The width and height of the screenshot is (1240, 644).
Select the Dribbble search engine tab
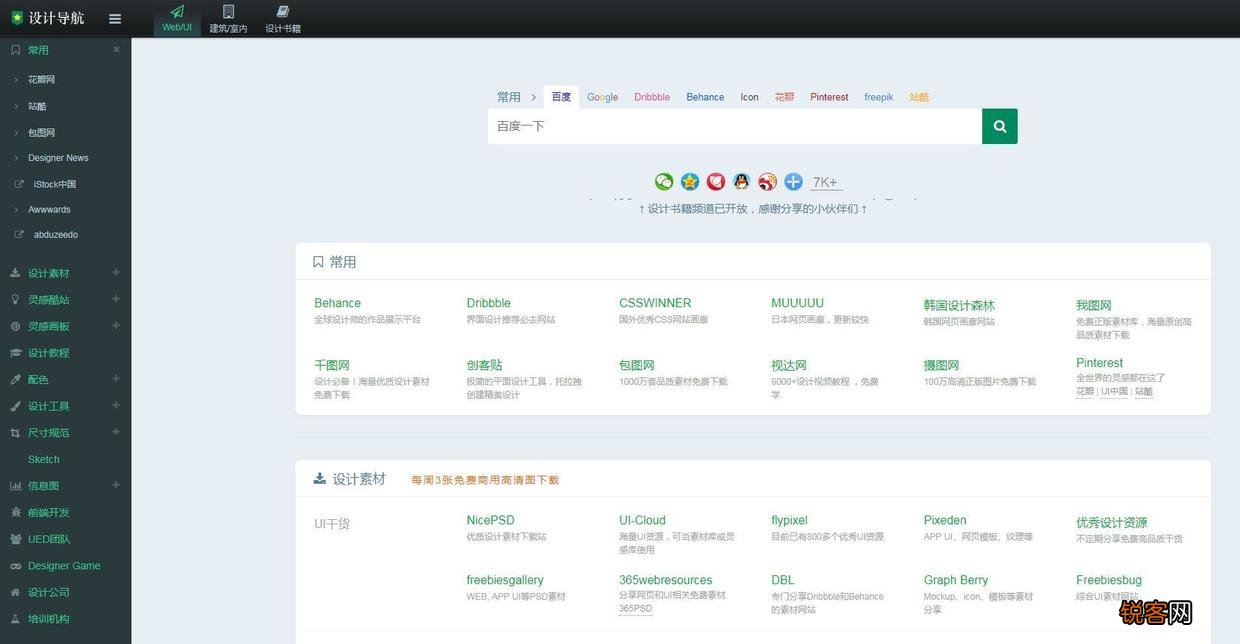coord(652,97)
